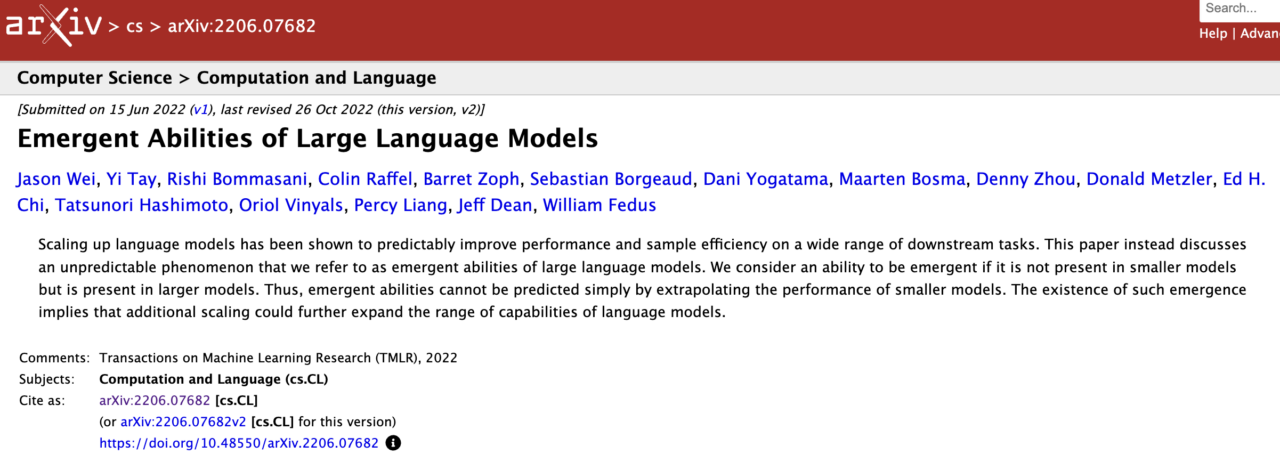Image resolution: width=1280 pixels, height=454 pixels.
Task: View version v1 of the paper
Action: pyautogui.click(x=200, y=109)
